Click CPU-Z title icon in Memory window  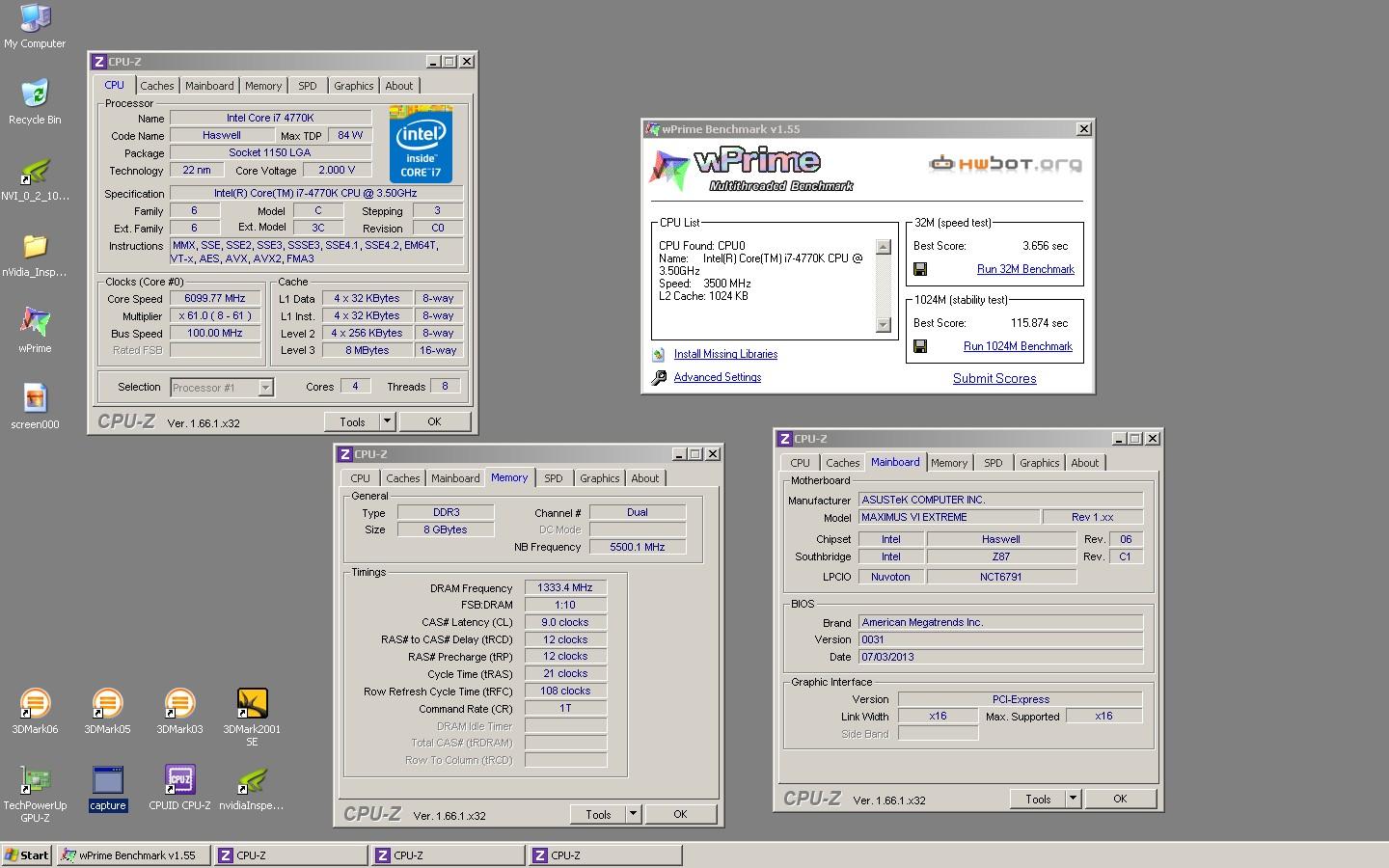[344, 454]
